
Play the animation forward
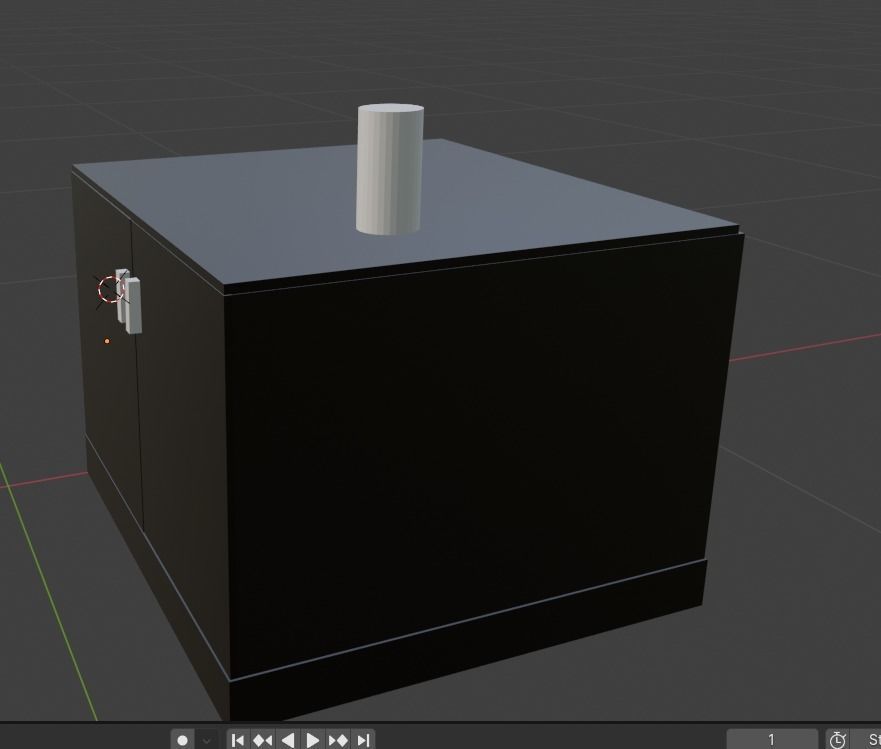click(312, 740)
